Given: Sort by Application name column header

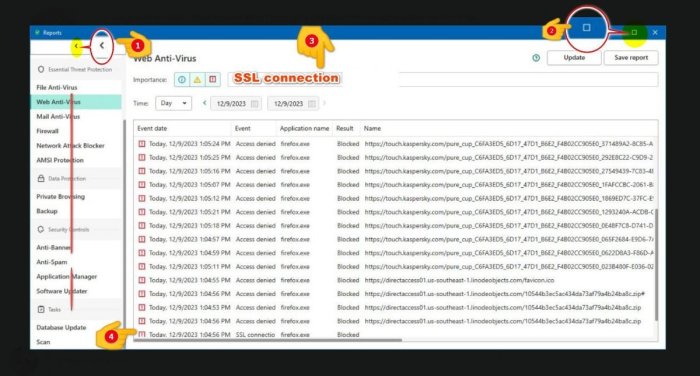Looking at the screenshot, I should pos(304,128).
